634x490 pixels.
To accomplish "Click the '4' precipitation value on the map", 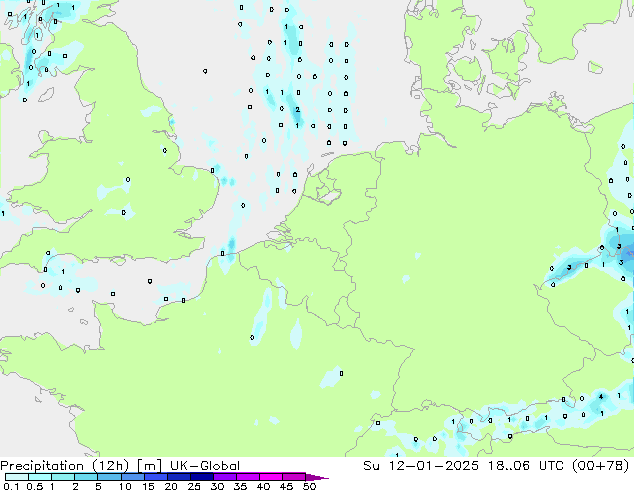I will [601, 397].
